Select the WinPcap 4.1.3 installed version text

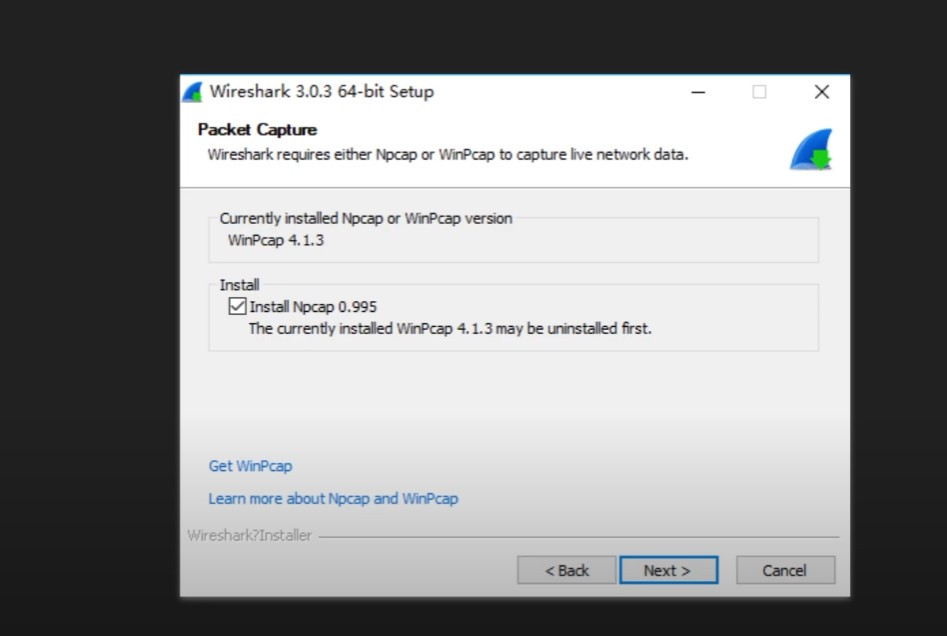[275, 240]
